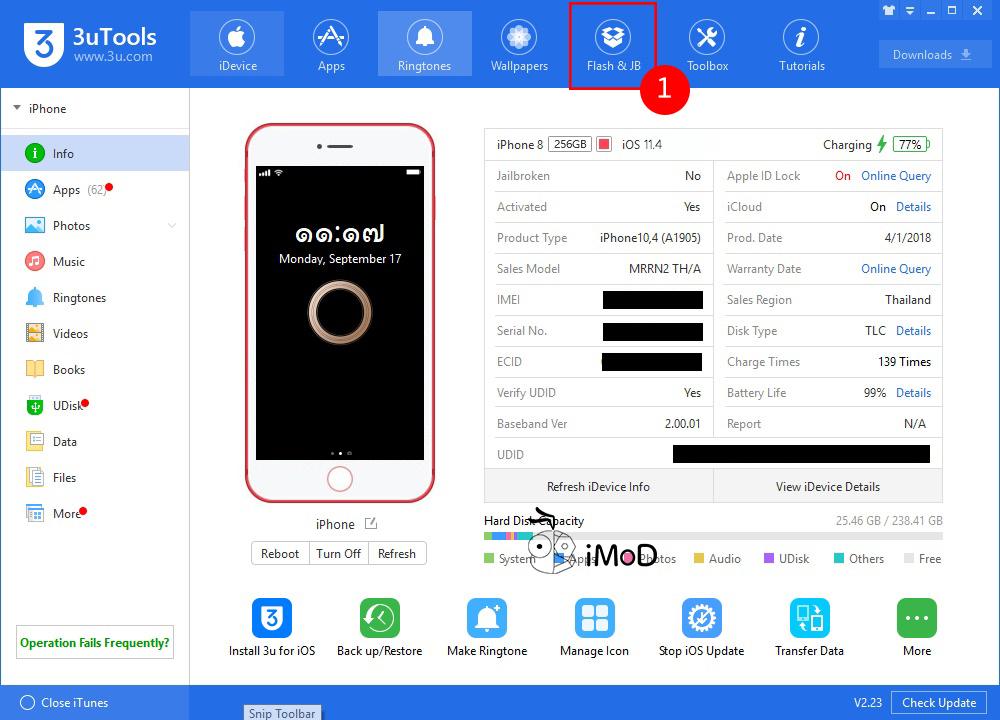Open the Tutorials section
1000x720 pixels.
coord(801,44)
